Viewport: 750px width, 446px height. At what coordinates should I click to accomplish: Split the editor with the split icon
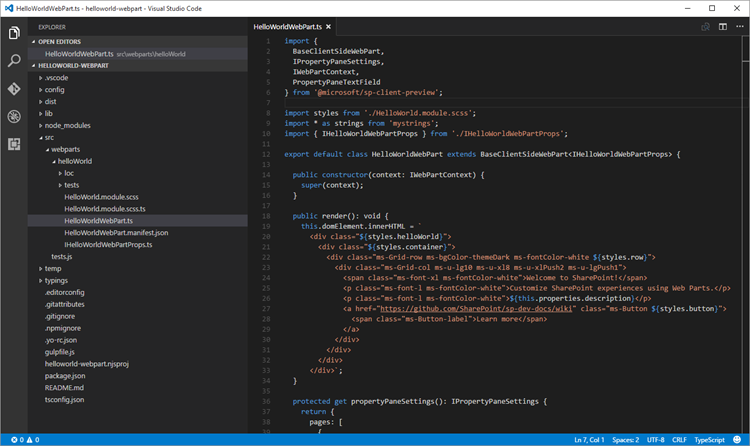723,27
